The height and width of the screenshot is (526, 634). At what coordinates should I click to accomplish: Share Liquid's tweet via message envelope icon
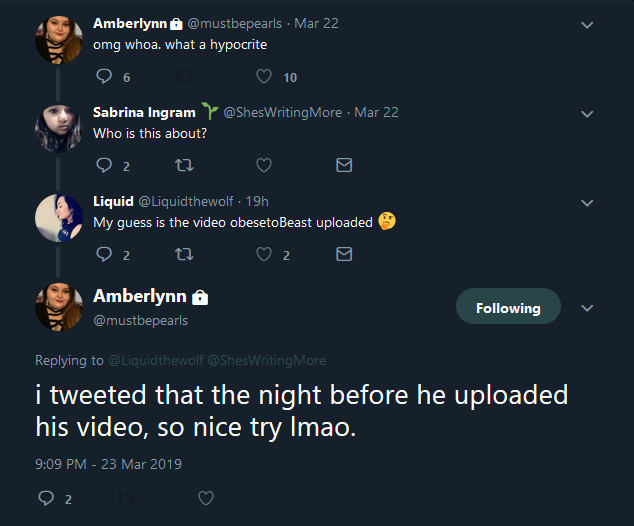click(344, 254)
